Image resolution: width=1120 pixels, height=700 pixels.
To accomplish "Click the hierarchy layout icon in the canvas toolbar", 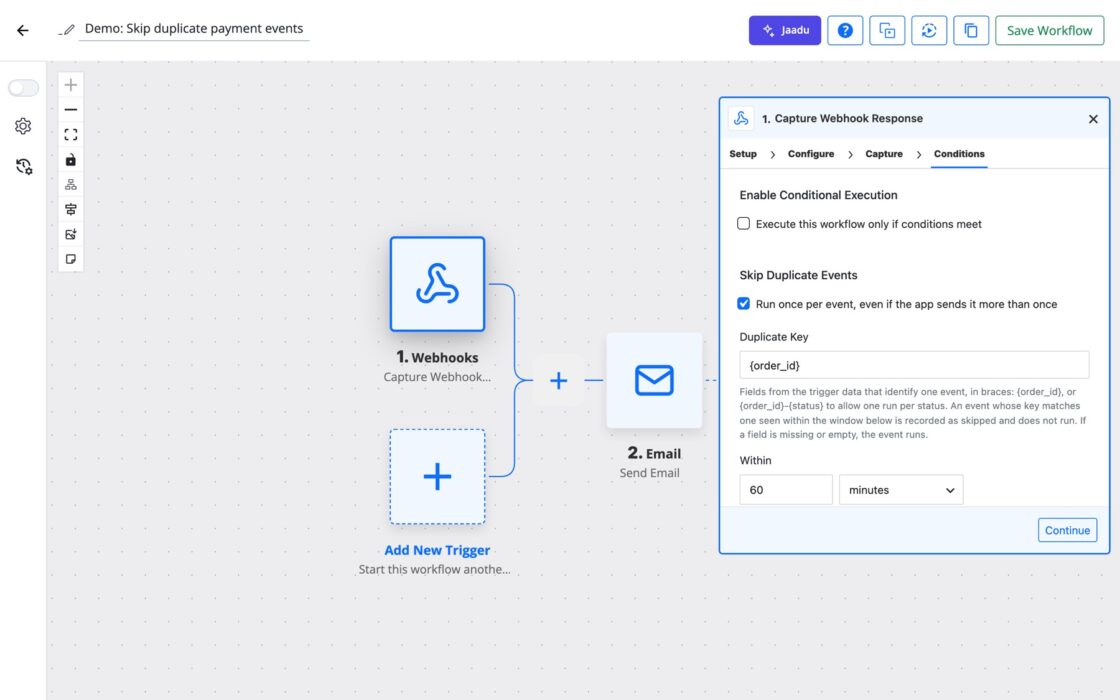I will tap(71, 184).
